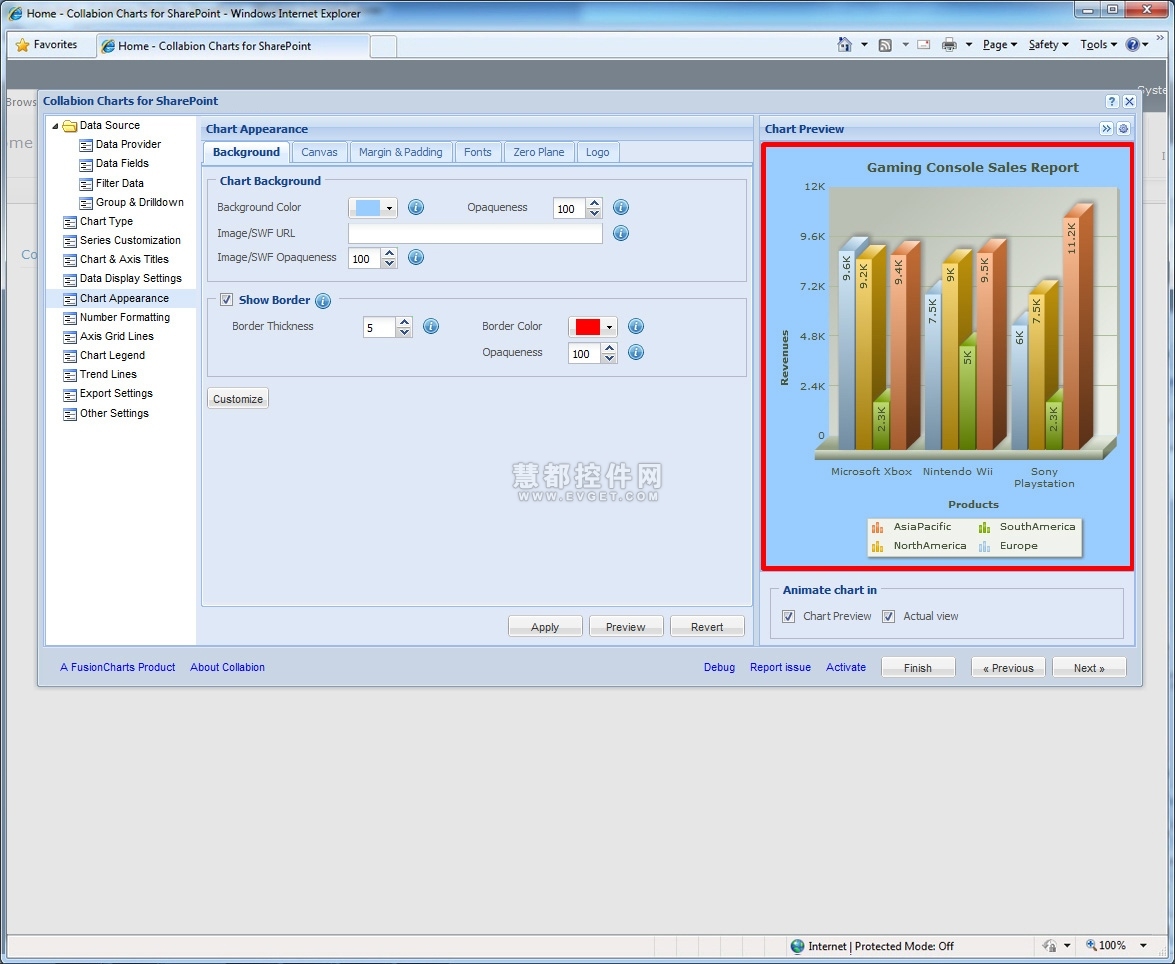Expand Chart Preview panel double-arrow icon
Viewport: 1175px width, 964px height.
click(x=1106, y=129)
